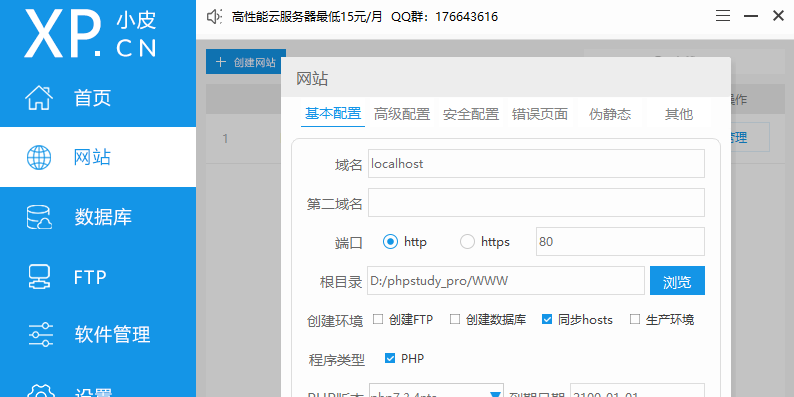Image resolution: width=794 pixels, height=397 pixels.
Task: Click the globe icon for 网站
Action: [x=39, y=157]
